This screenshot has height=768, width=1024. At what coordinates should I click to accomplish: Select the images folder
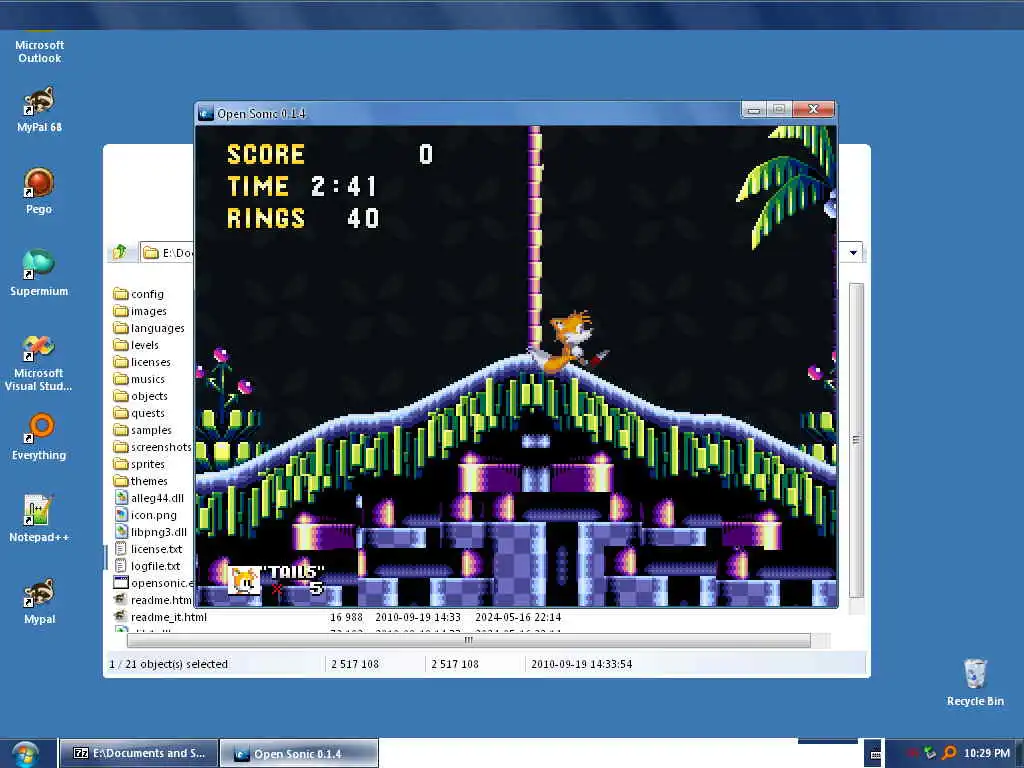click(x=140, y=311)
